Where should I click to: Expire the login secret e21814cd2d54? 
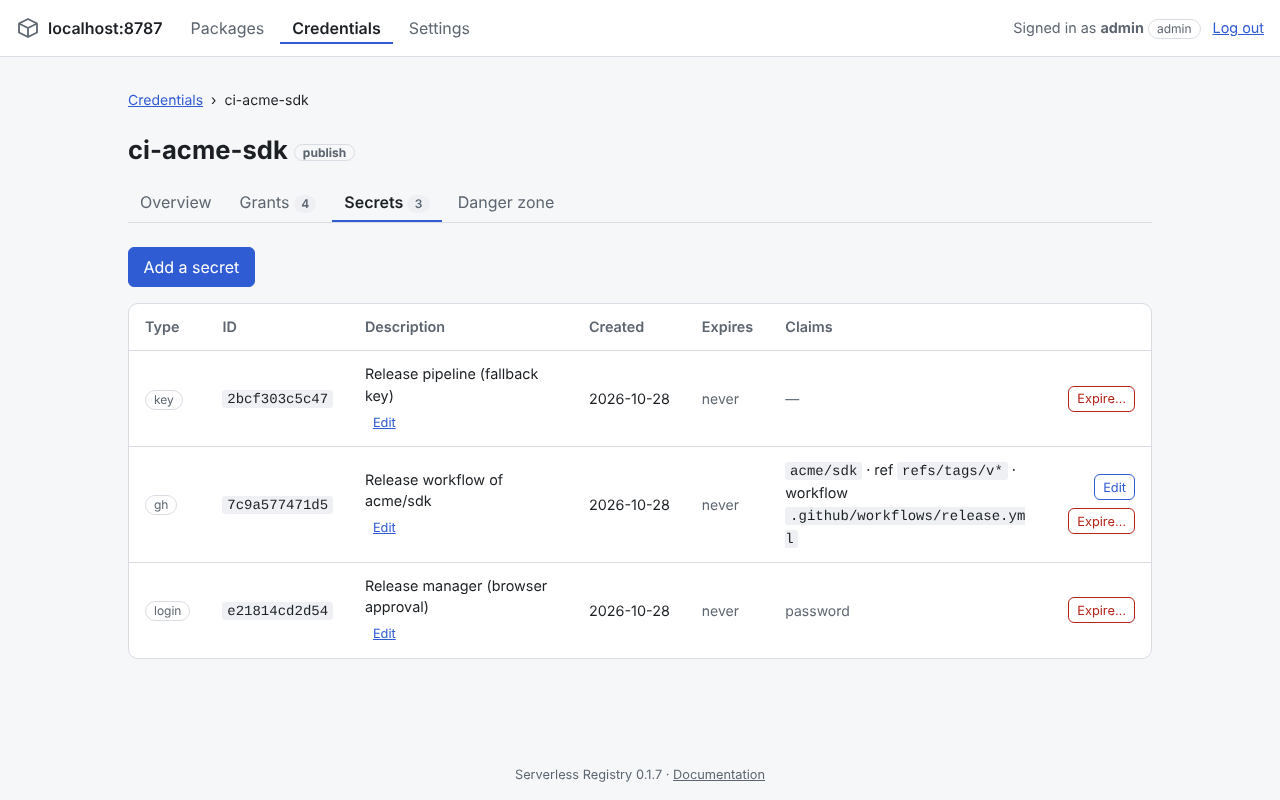1101,610
